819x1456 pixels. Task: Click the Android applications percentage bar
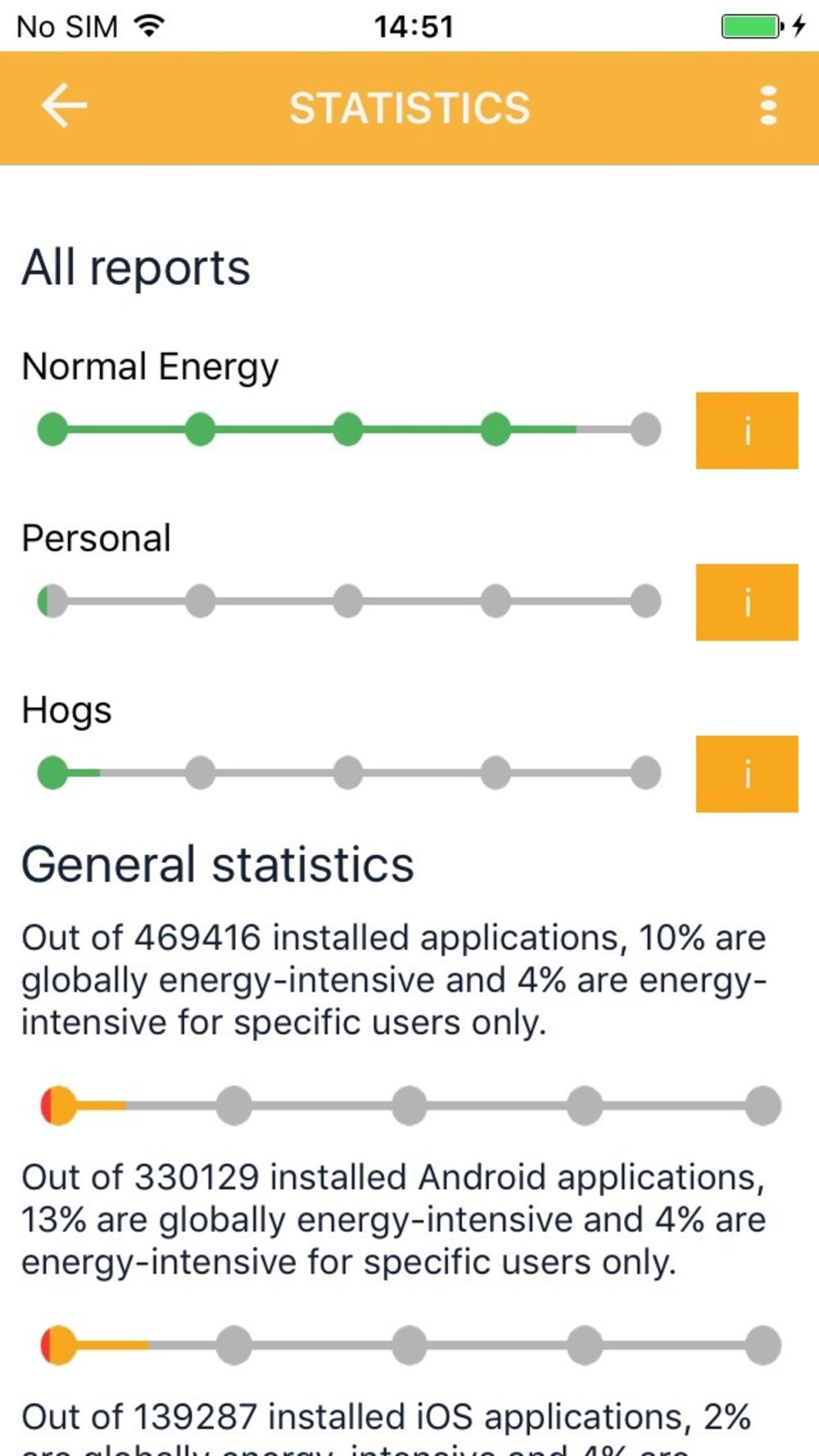[x=410, y=1345]
